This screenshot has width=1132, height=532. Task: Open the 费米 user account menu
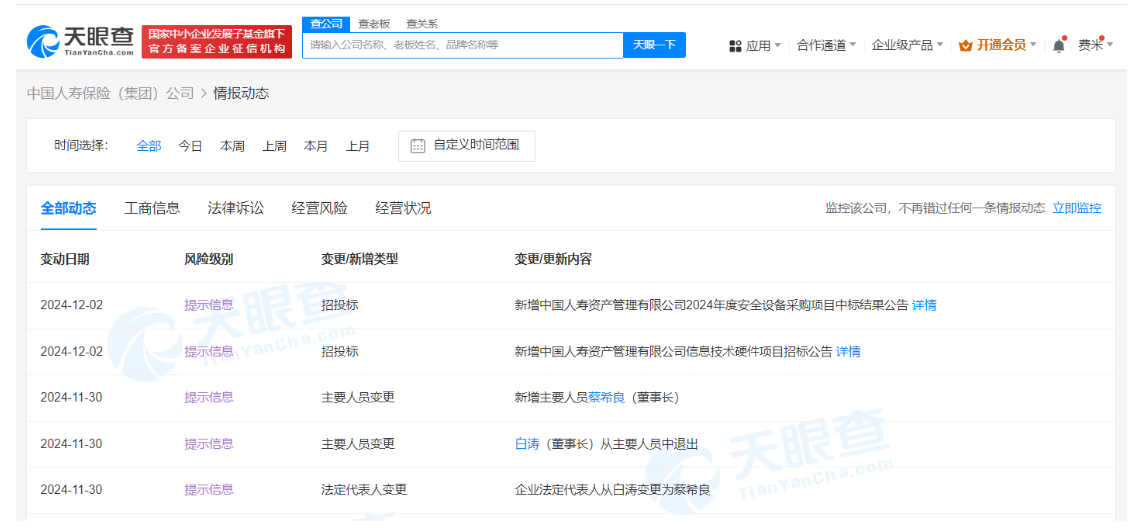[x=1095, y=45]
